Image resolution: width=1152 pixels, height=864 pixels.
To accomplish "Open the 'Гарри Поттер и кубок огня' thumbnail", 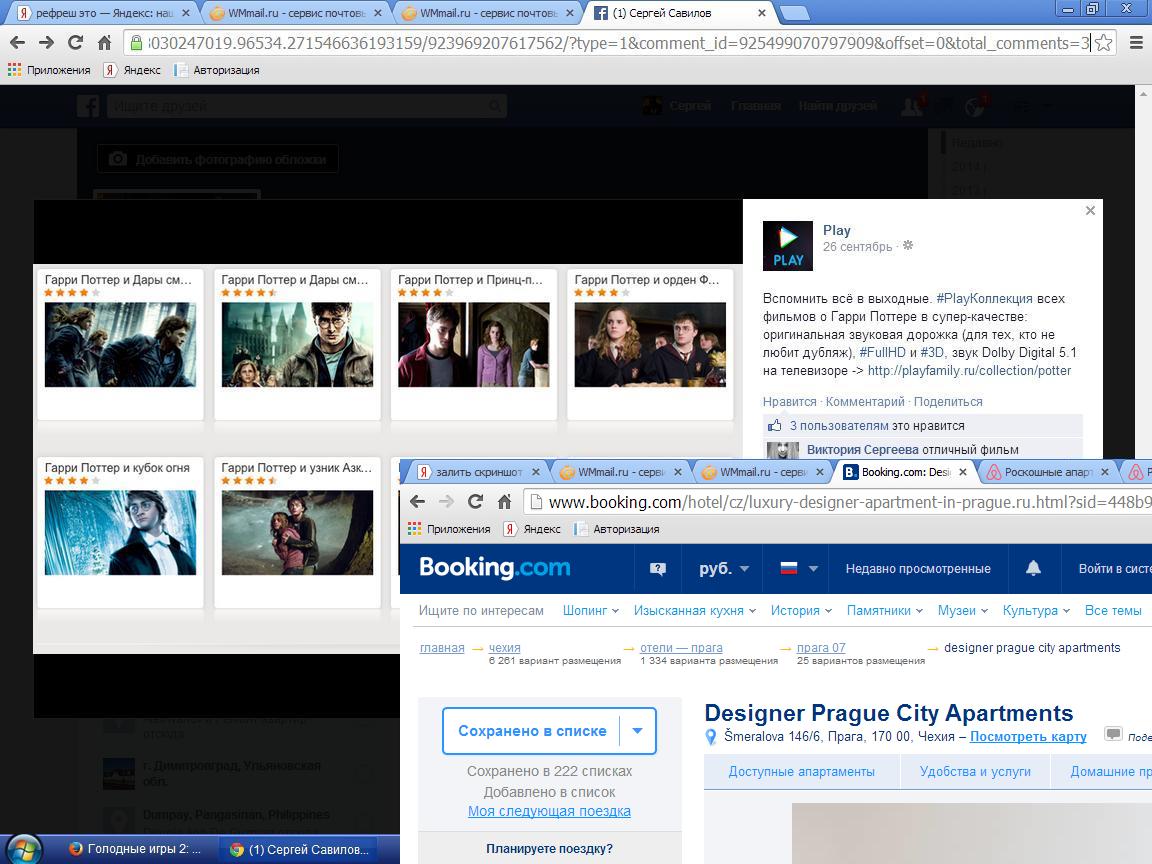I will (120, 533).
